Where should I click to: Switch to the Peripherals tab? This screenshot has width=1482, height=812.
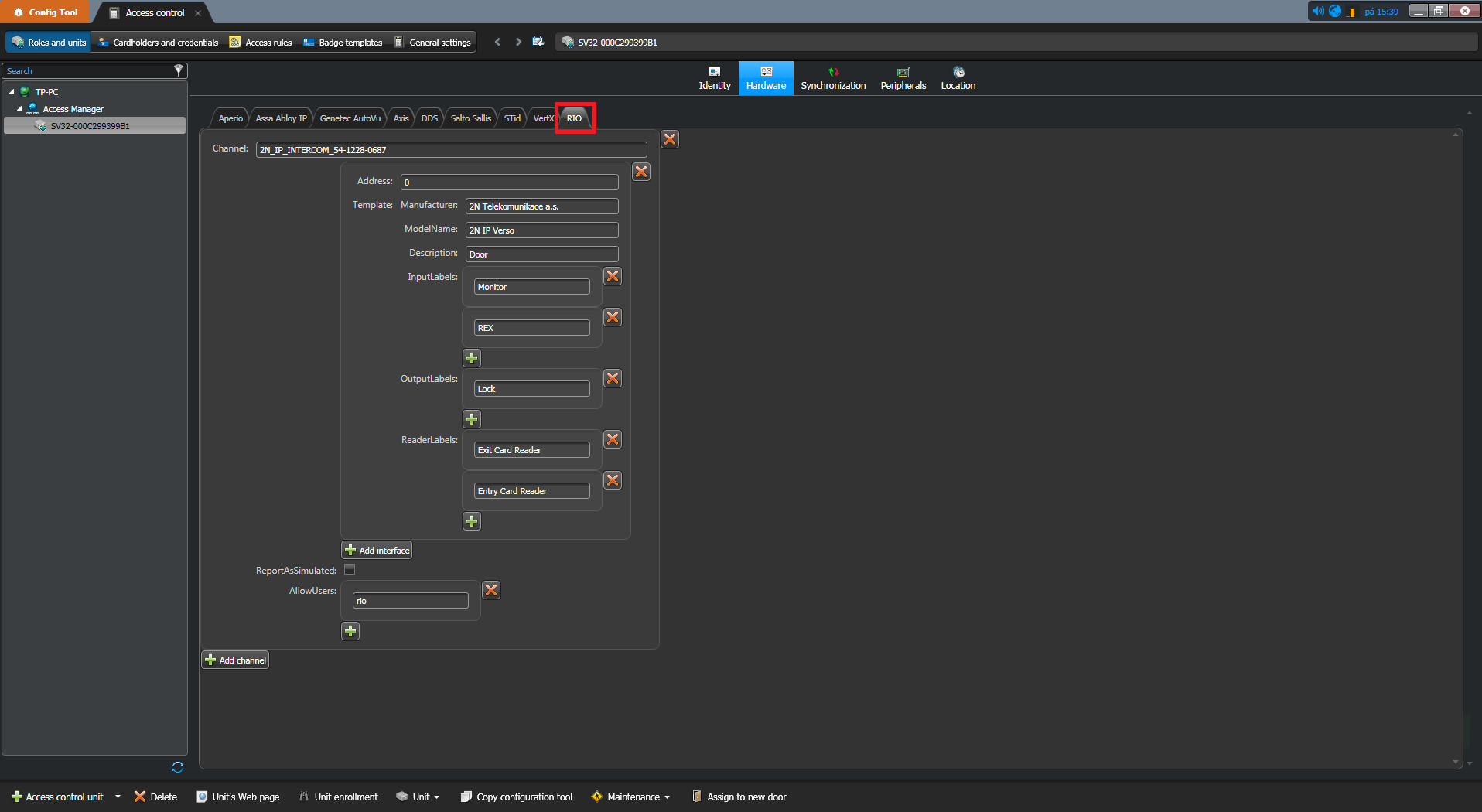click(x=903, y=78)
